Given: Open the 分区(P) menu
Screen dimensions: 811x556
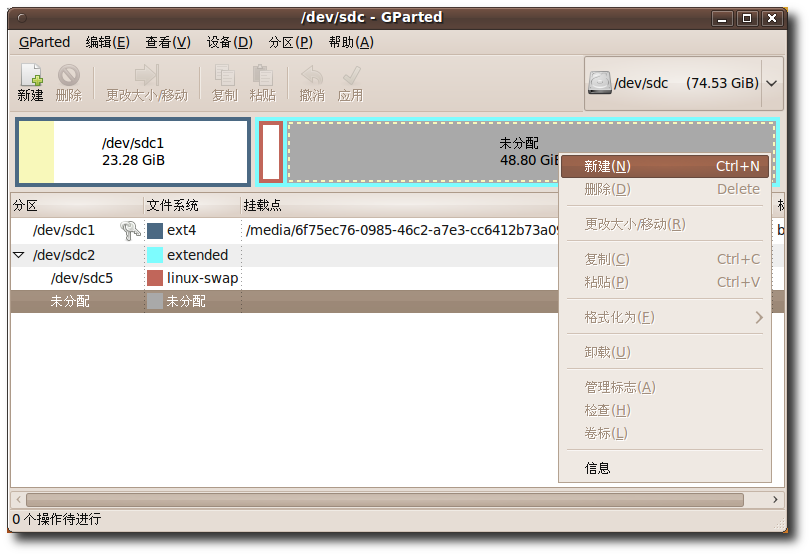Looking at the screenshot, I should coord(291,42).
